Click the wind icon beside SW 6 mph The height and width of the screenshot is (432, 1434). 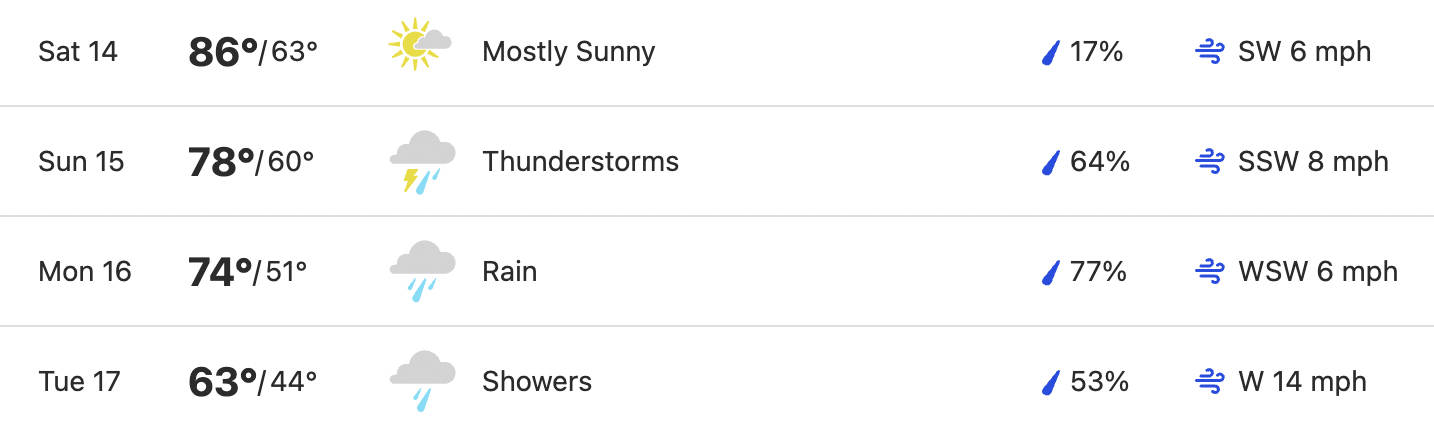tap(1210, 52)
